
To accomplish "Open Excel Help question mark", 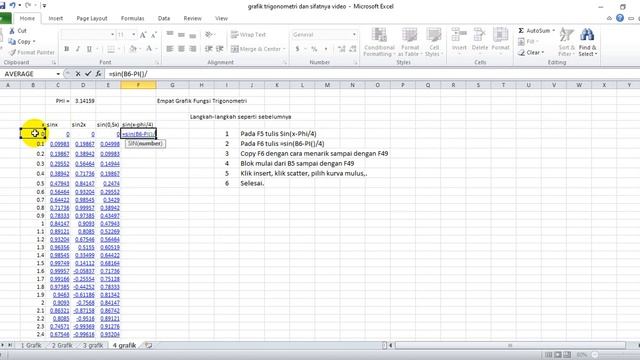I will click(620, 18).
